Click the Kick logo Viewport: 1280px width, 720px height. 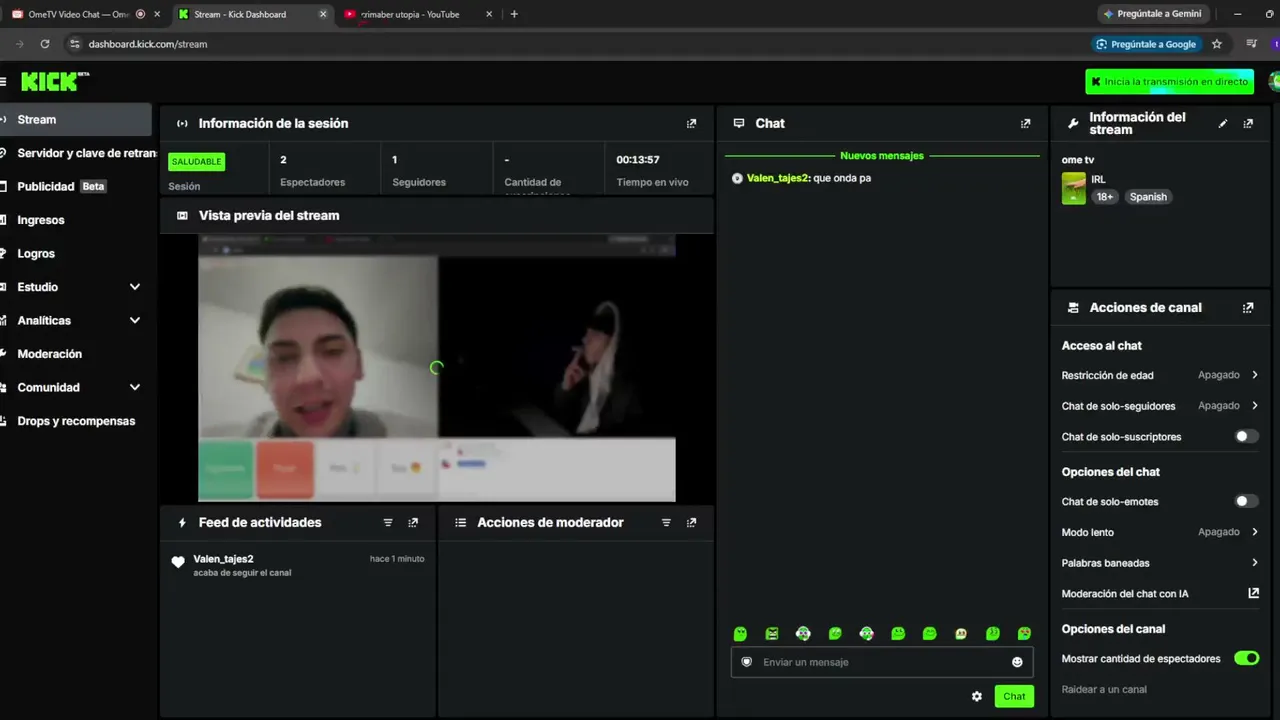55,81
